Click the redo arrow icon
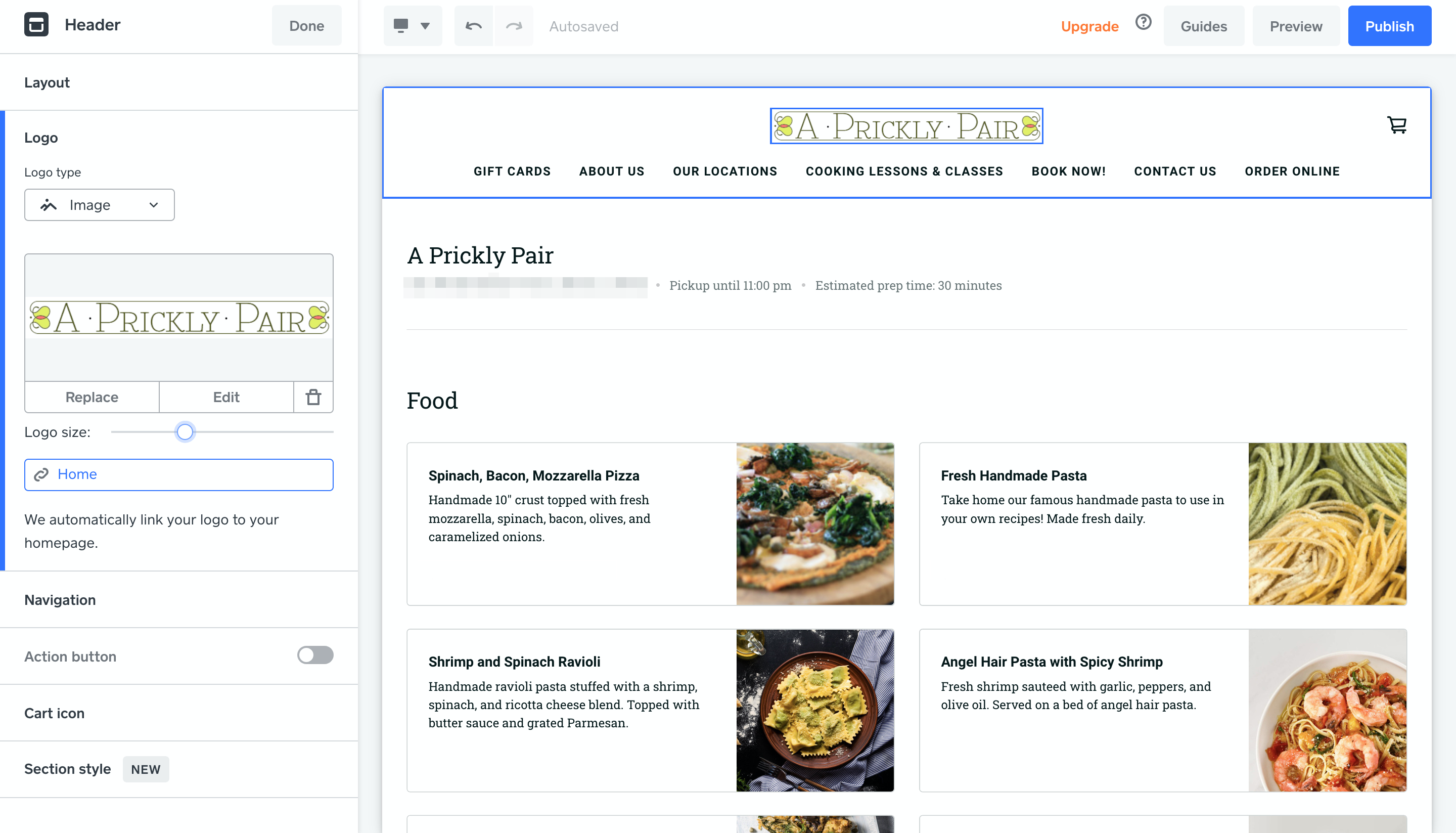This screenshot has height=833, width=1456. [514, 26]
